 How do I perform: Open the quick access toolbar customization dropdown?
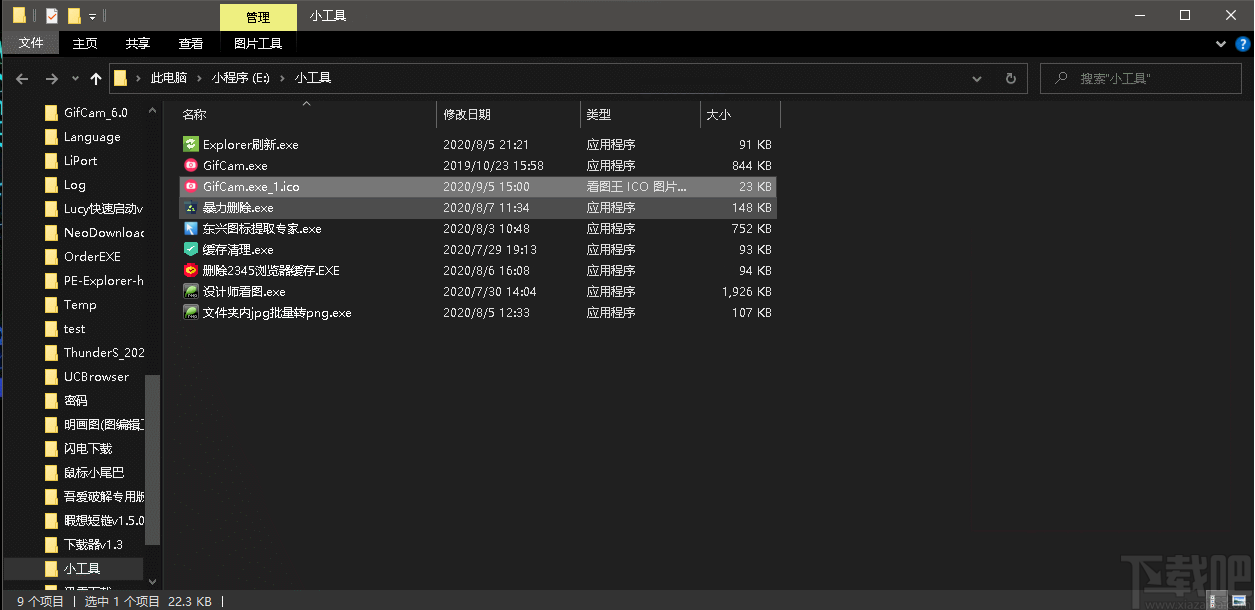click(x=92, y=15)
